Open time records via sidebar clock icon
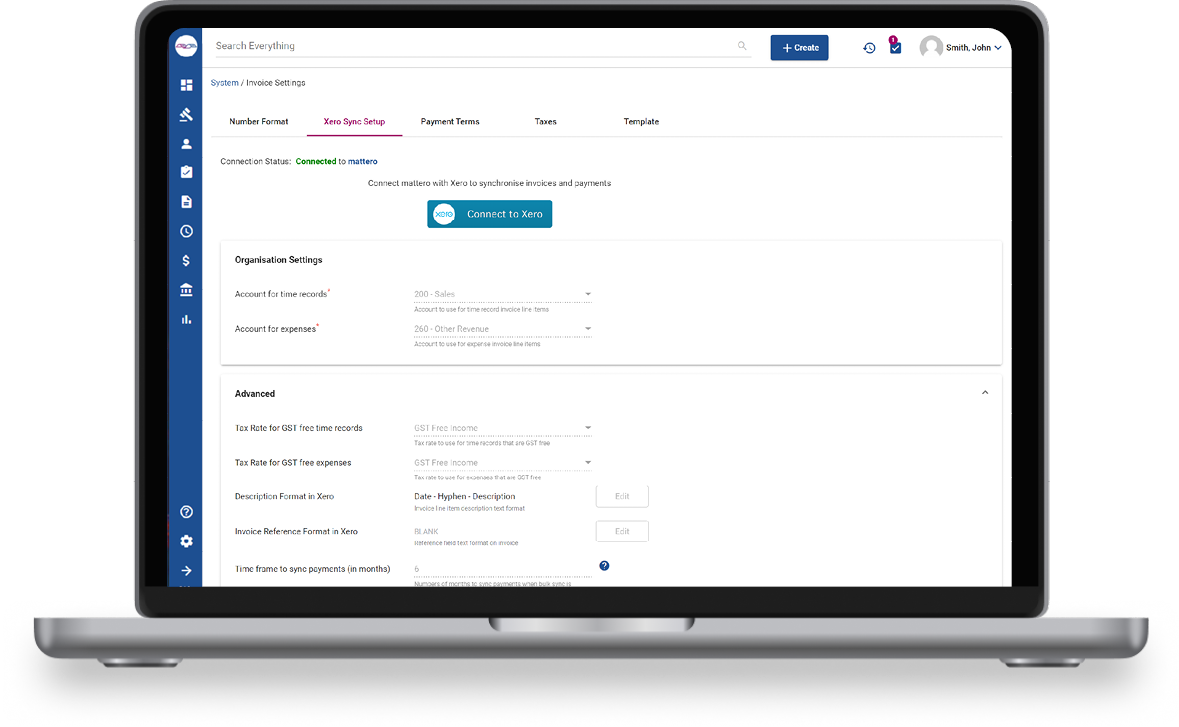Image resolution: width=1179 pixels, height=727 pixels. [x=186, y=231]
